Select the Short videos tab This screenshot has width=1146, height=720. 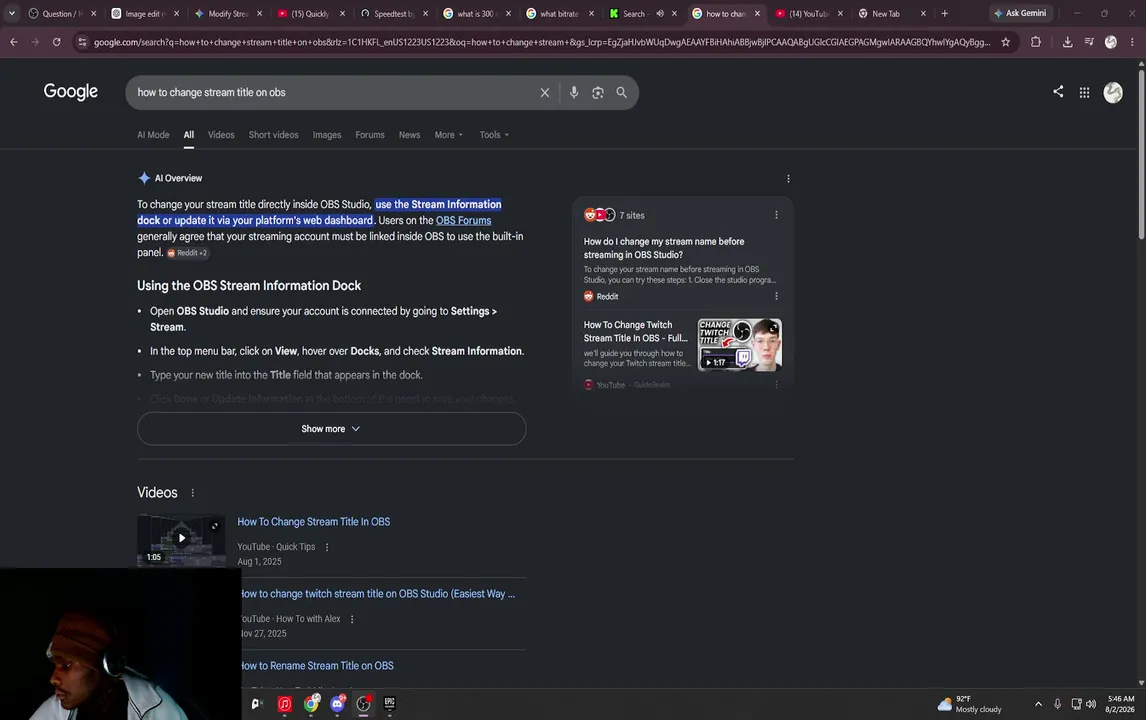tap(273, 134)
